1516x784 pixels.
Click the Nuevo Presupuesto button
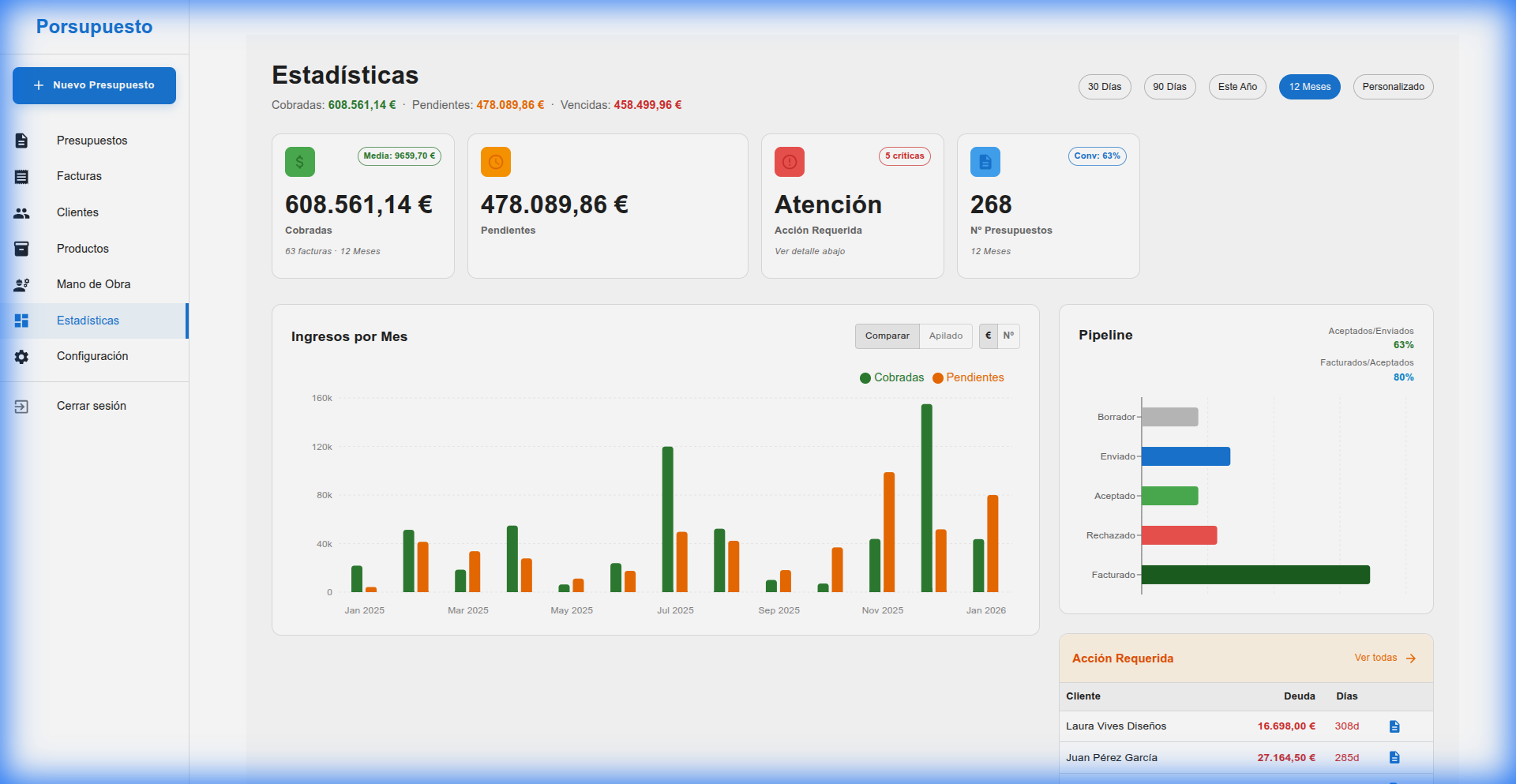94,85
